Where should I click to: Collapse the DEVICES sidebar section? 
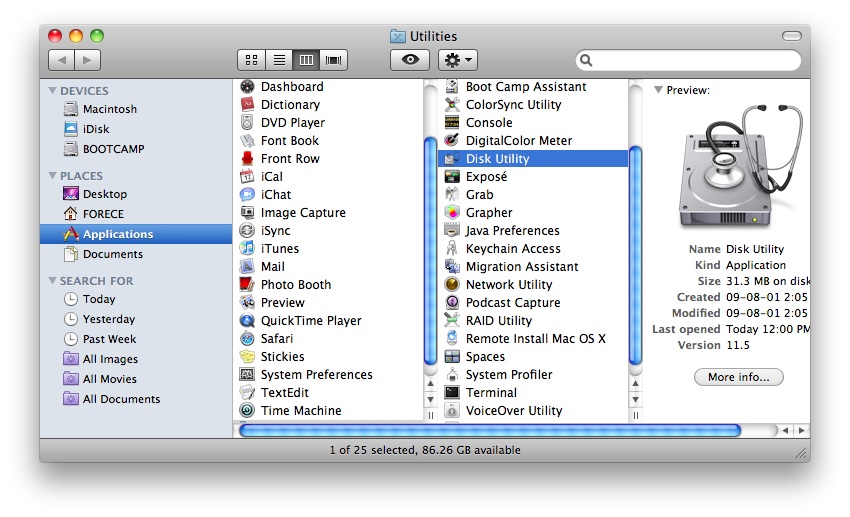coord(53,91)
